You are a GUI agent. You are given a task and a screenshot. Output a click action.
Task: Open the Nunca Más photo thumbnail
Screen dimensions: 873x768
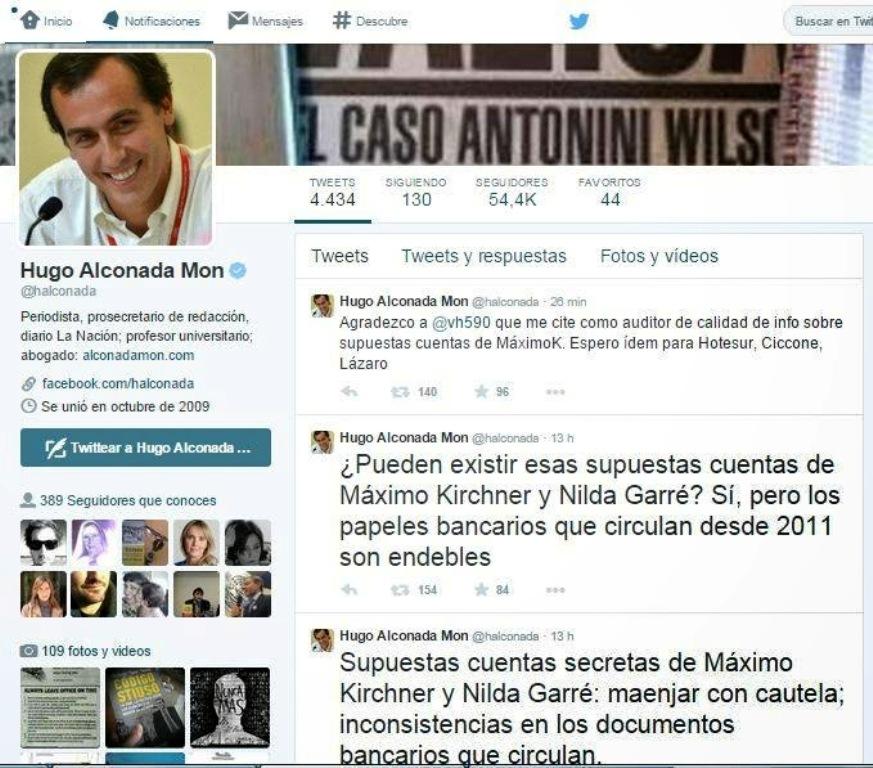point(230,707)
